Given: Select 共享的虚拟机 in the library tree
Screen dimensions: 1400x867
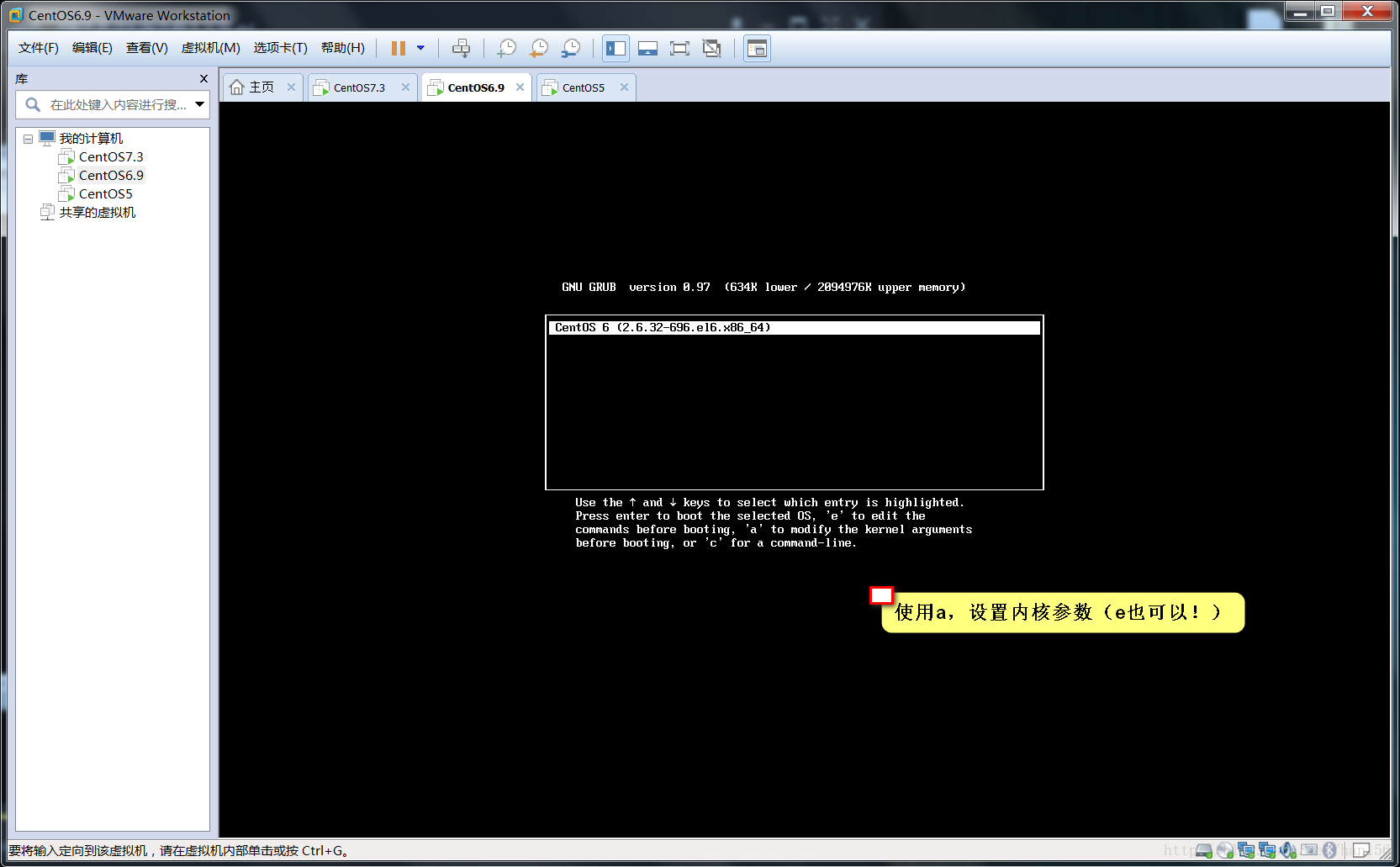Looking at the screenshot, I should 98,213.
